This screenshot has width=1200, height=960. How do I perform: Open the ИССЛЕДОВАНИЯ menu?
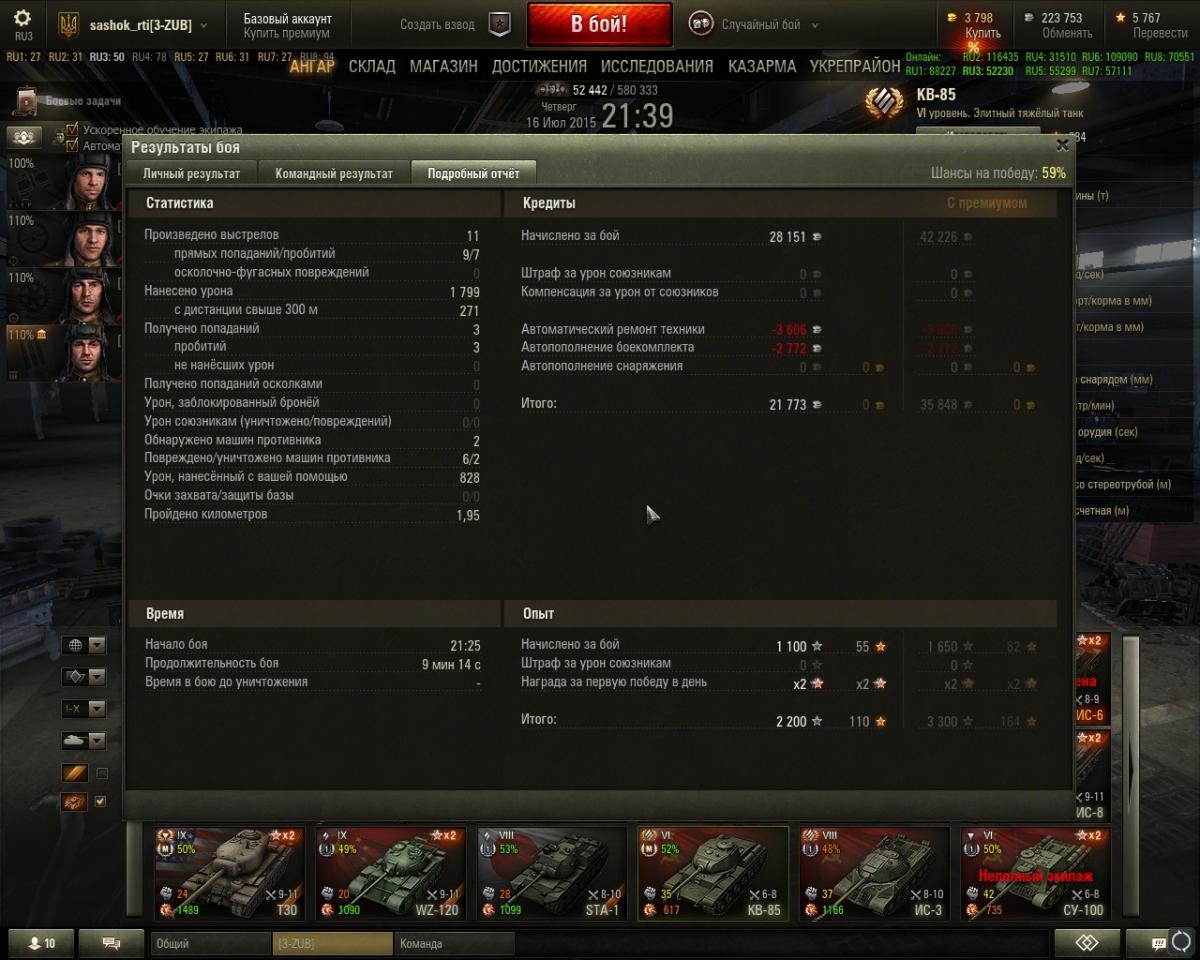tap(657, 66)
